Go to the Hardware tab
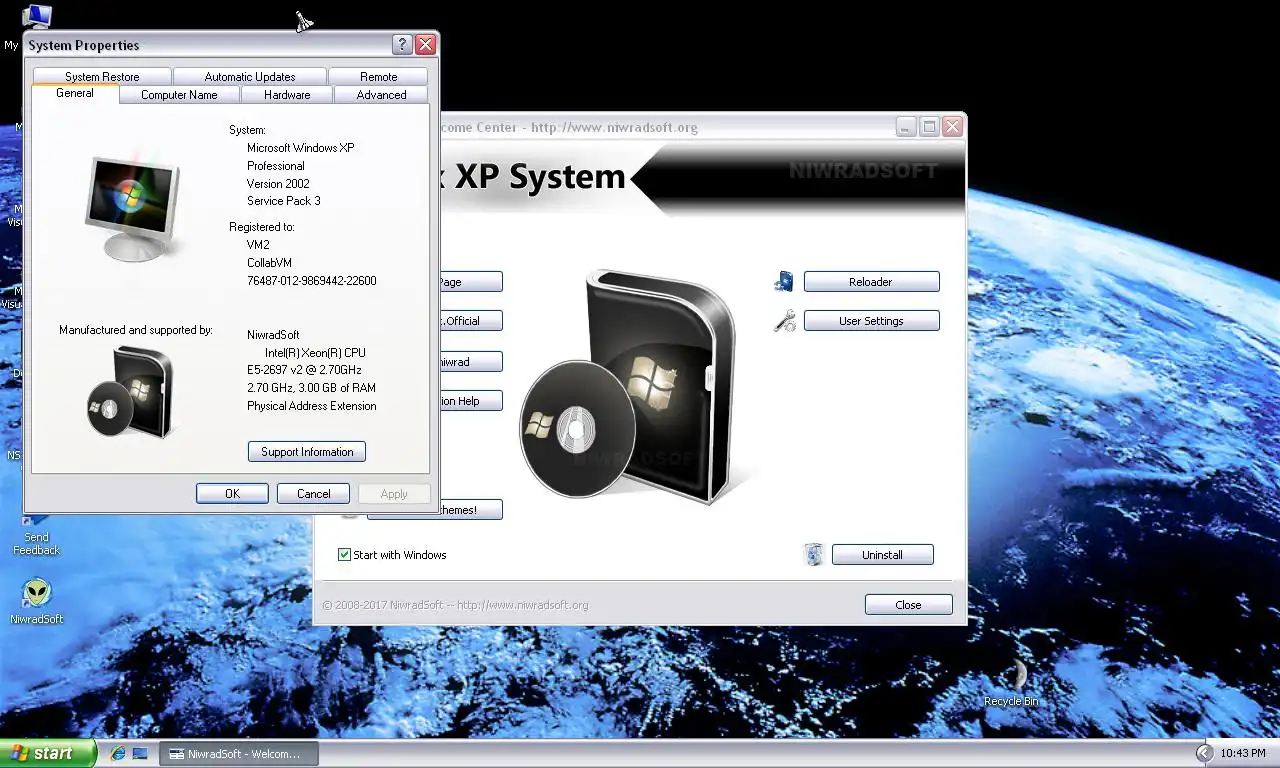 pyautogui.click(x=287, y=95)
